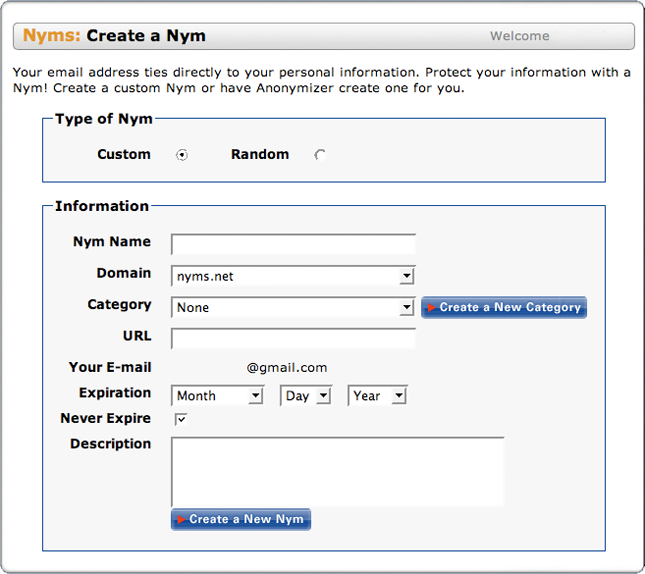
Task: Expand the expiration Year dropdown
Action: (x=377, y=396)
